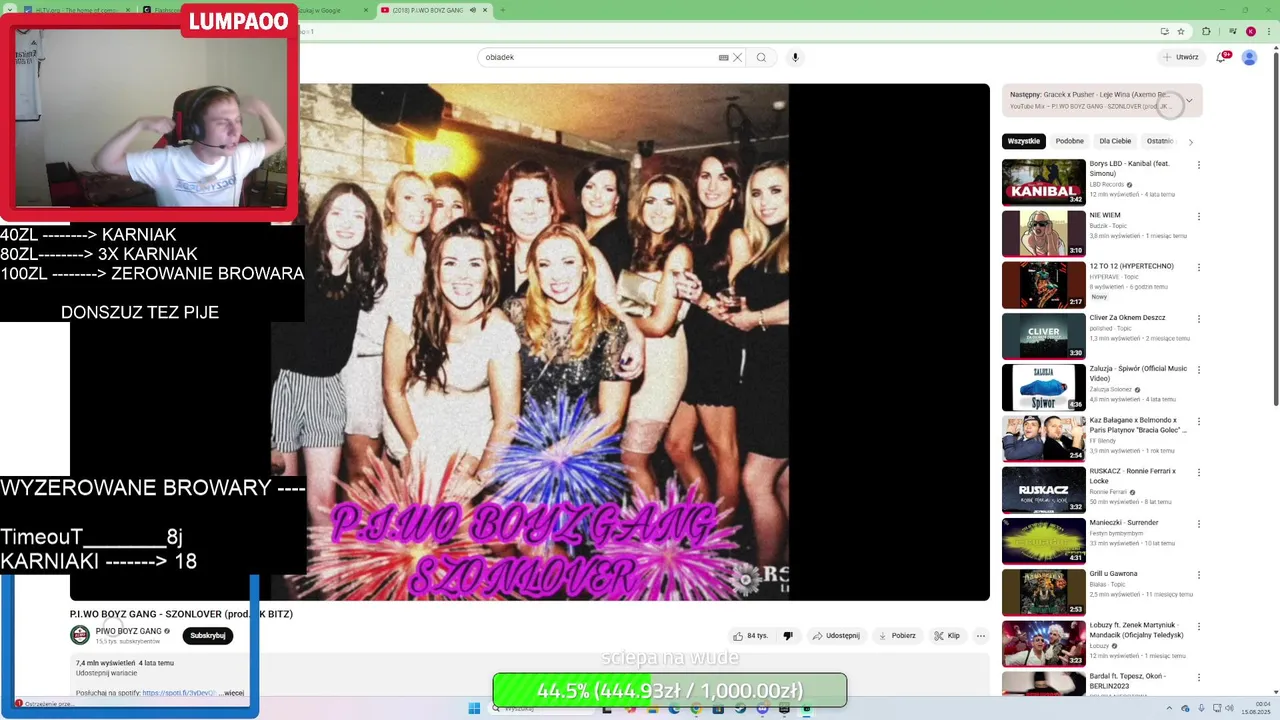This screenshot has width=1280, height=720.
Task: Open a new browser tab with plus
Action: (x=502, y=10)
